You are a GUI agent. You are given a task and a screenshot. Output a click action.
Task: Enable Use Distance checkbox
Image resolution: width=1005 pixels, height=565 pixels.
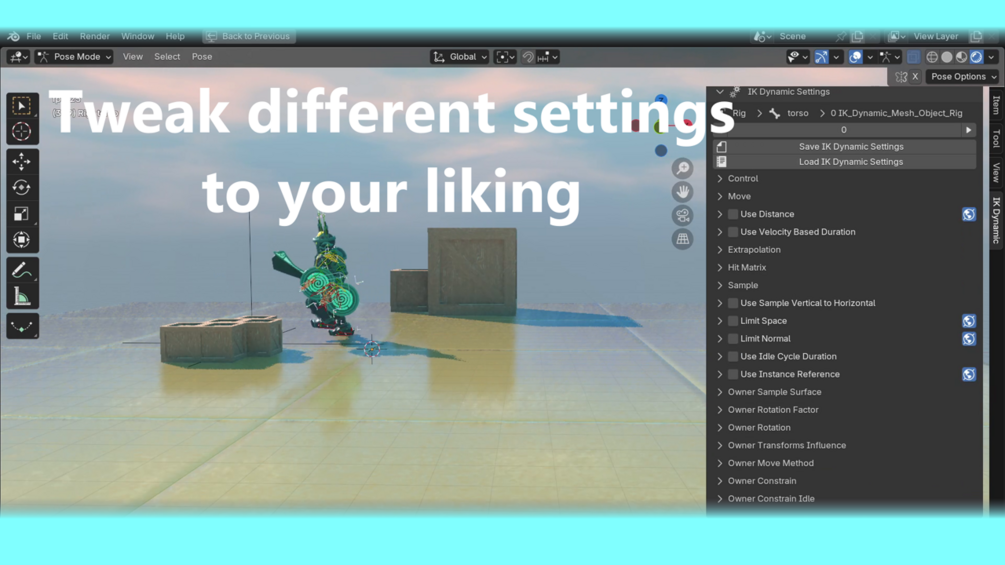pos(733,215)
